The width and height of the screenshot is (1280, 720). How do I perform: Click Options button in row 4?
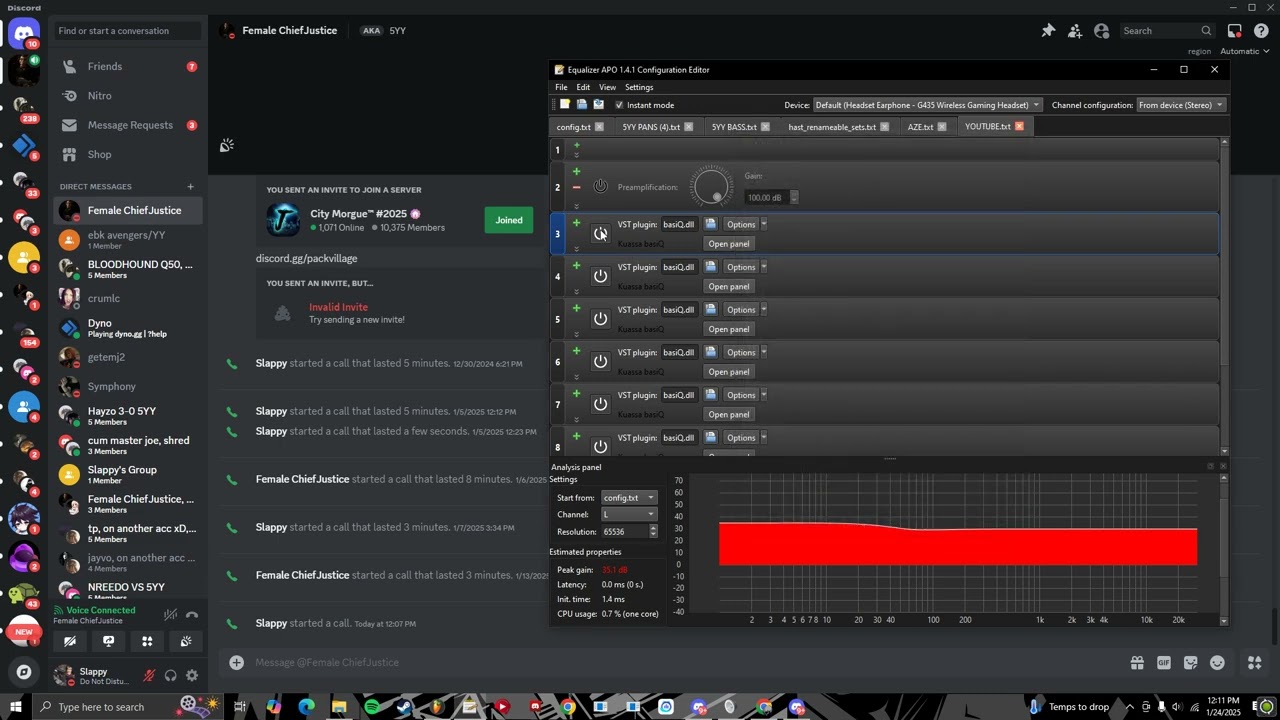pyautogui.click(x=741, y=267)
